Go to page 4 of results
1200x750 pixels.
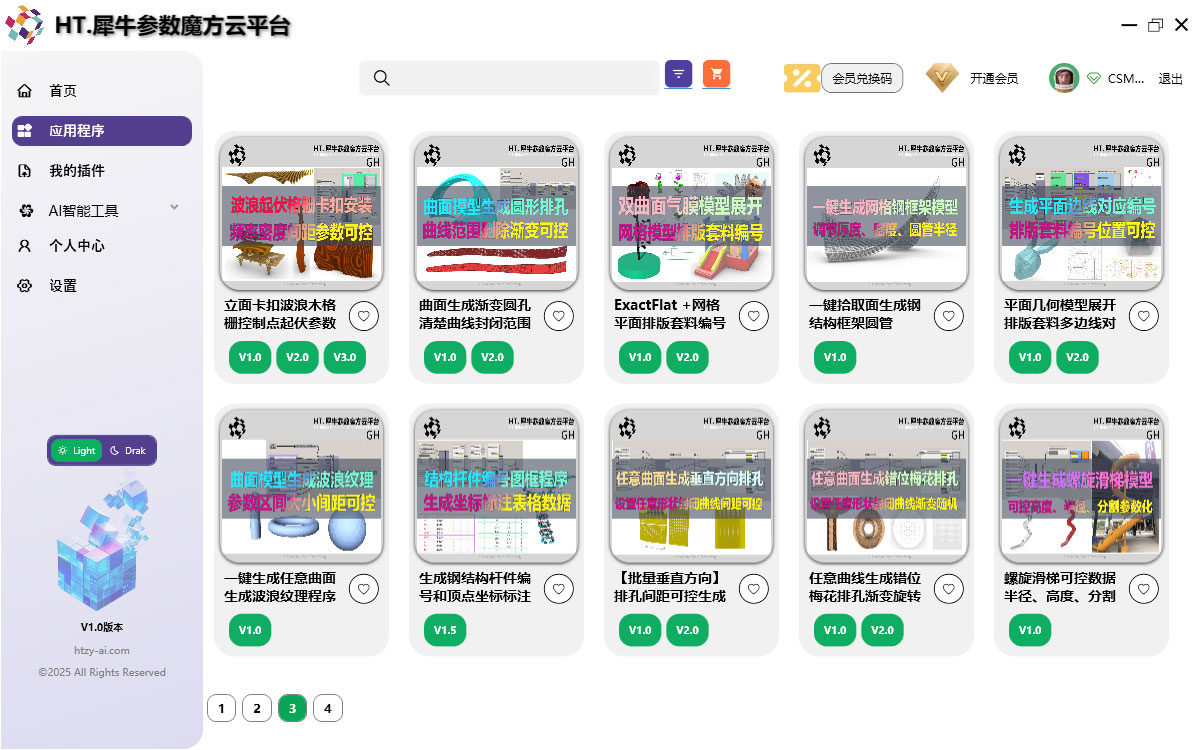point(327,709)
